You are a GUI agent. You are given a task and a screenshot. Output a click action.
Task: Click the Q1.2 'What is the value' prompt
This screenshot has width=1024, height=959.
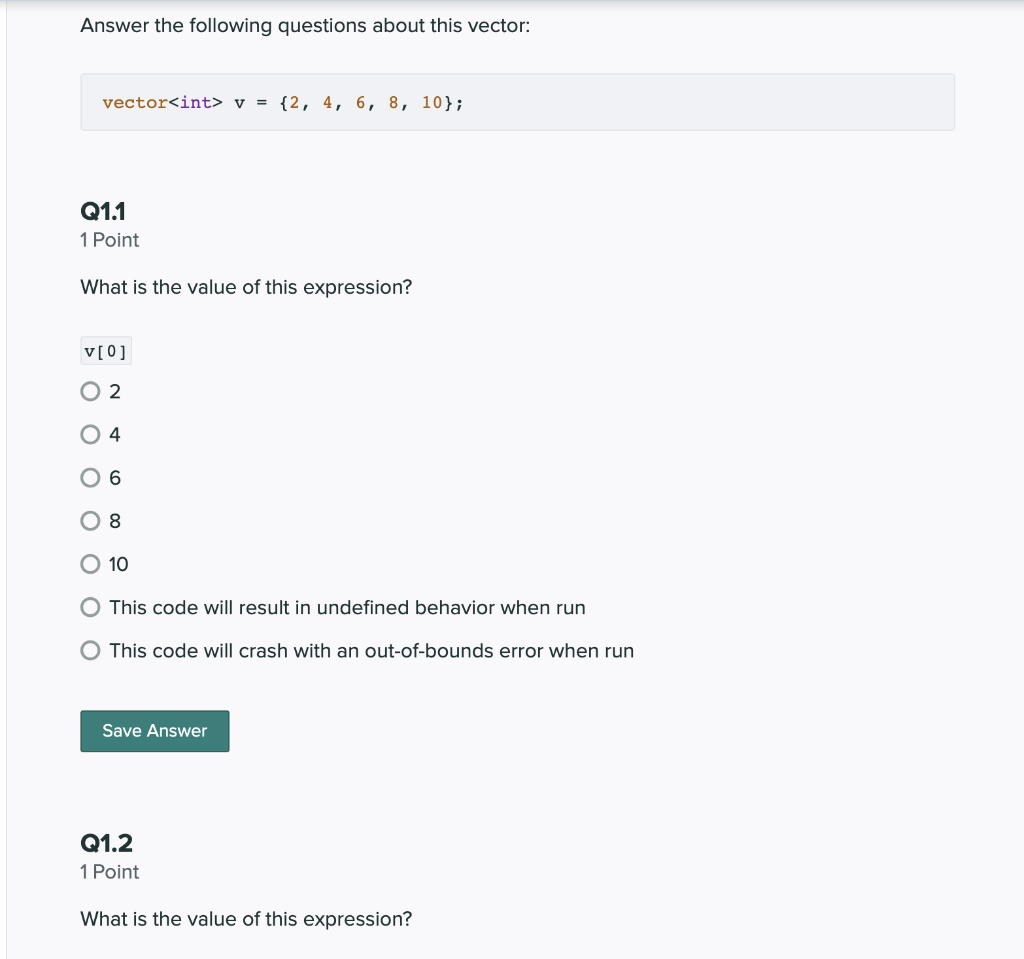[x=246, y=919]
